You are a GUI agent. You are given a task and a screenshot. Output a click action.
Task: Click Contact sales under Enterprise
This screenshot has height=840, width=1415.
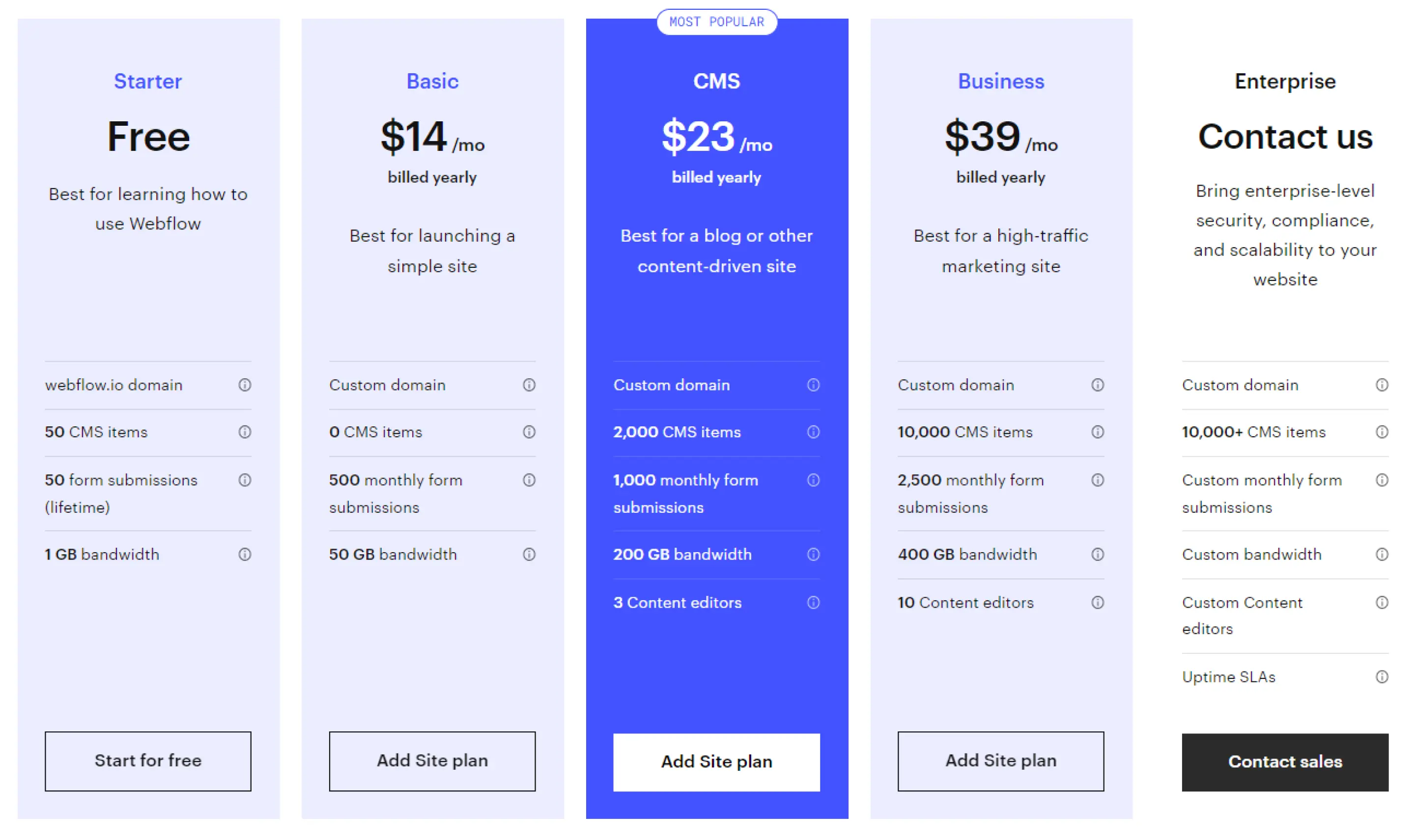click(1285, 761)
